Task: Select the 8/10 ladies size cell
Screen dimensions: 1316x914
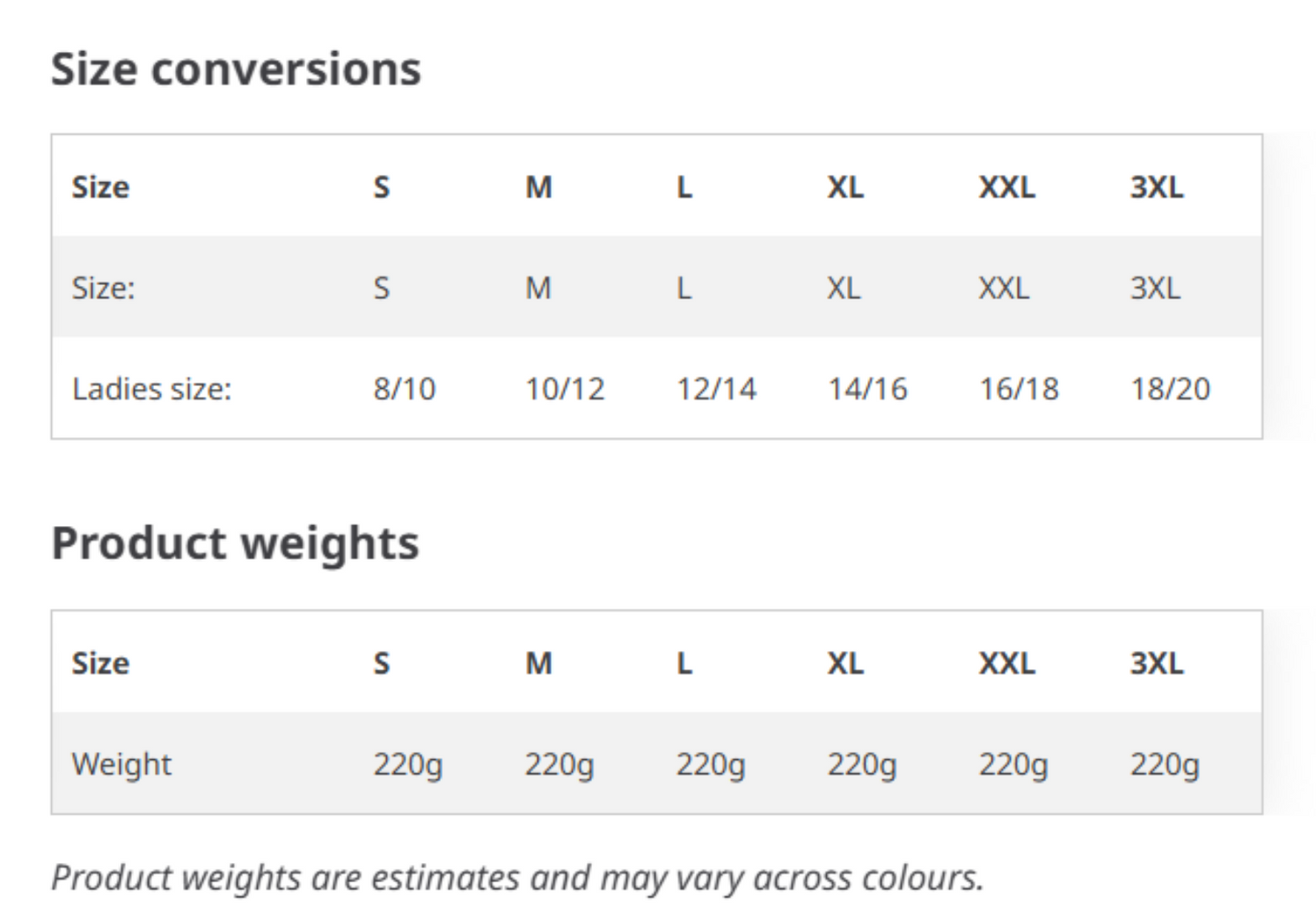Action: click(404, 390)
